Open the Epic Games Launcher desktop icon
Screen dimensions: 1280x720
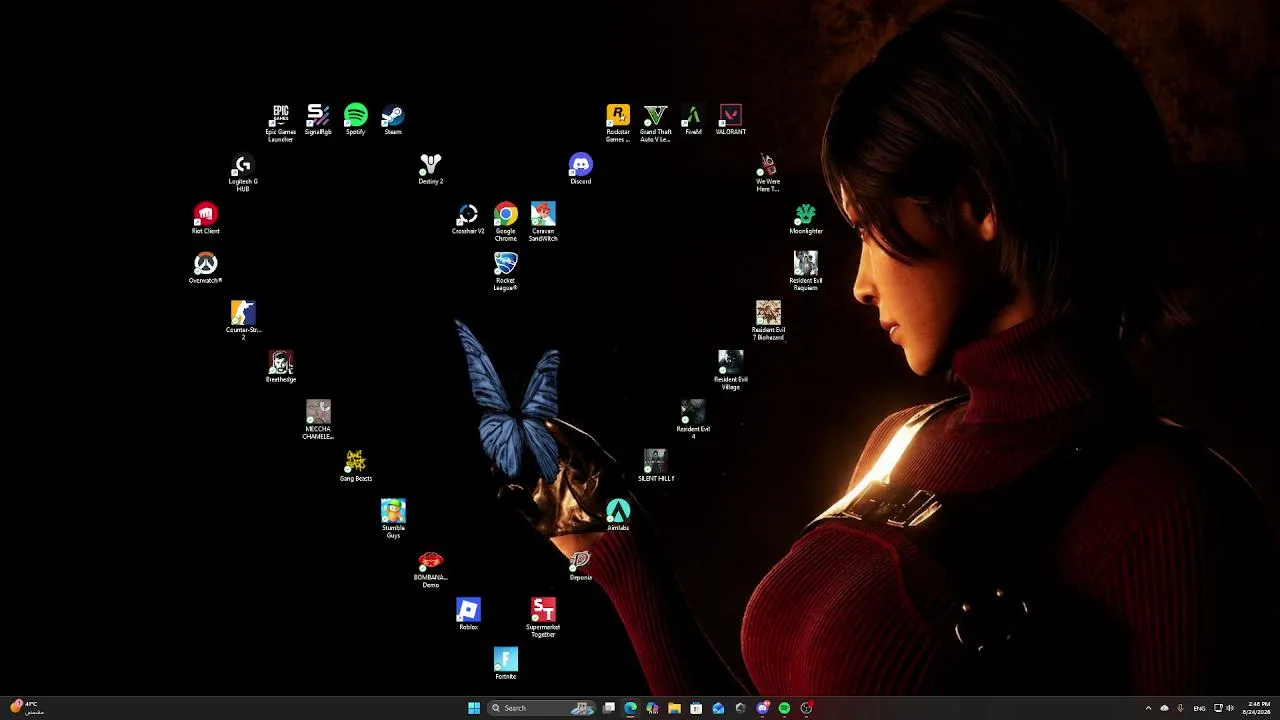(281, 122)
